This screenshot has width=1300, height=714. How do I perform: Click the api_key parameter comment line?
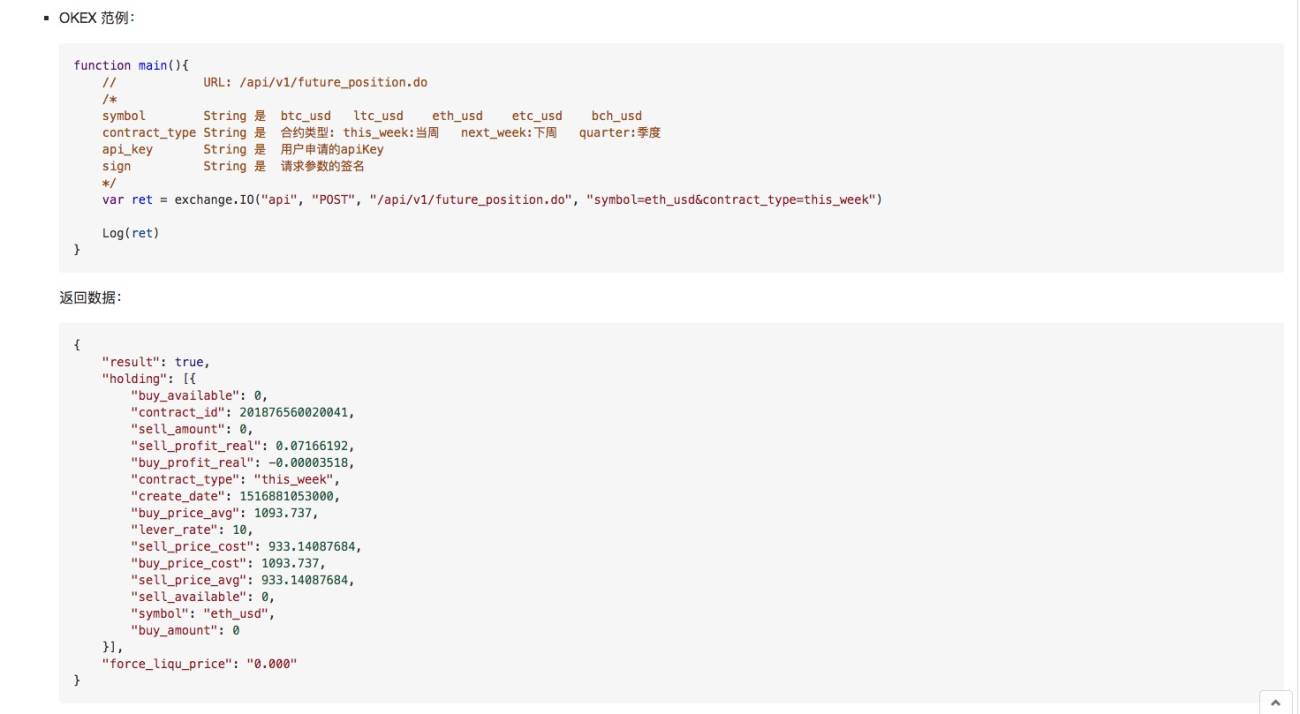tap(243, 149)
